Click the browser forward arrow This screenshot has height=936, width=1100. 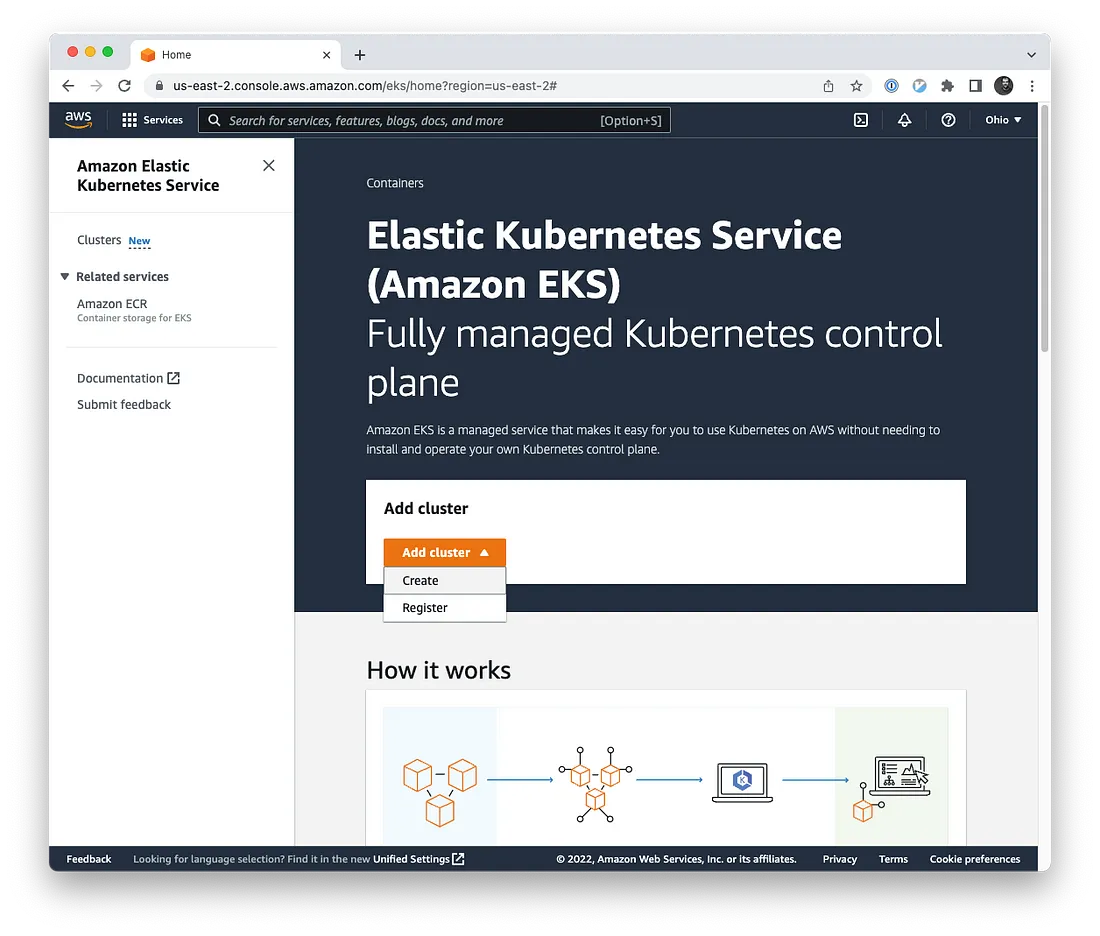96,86
